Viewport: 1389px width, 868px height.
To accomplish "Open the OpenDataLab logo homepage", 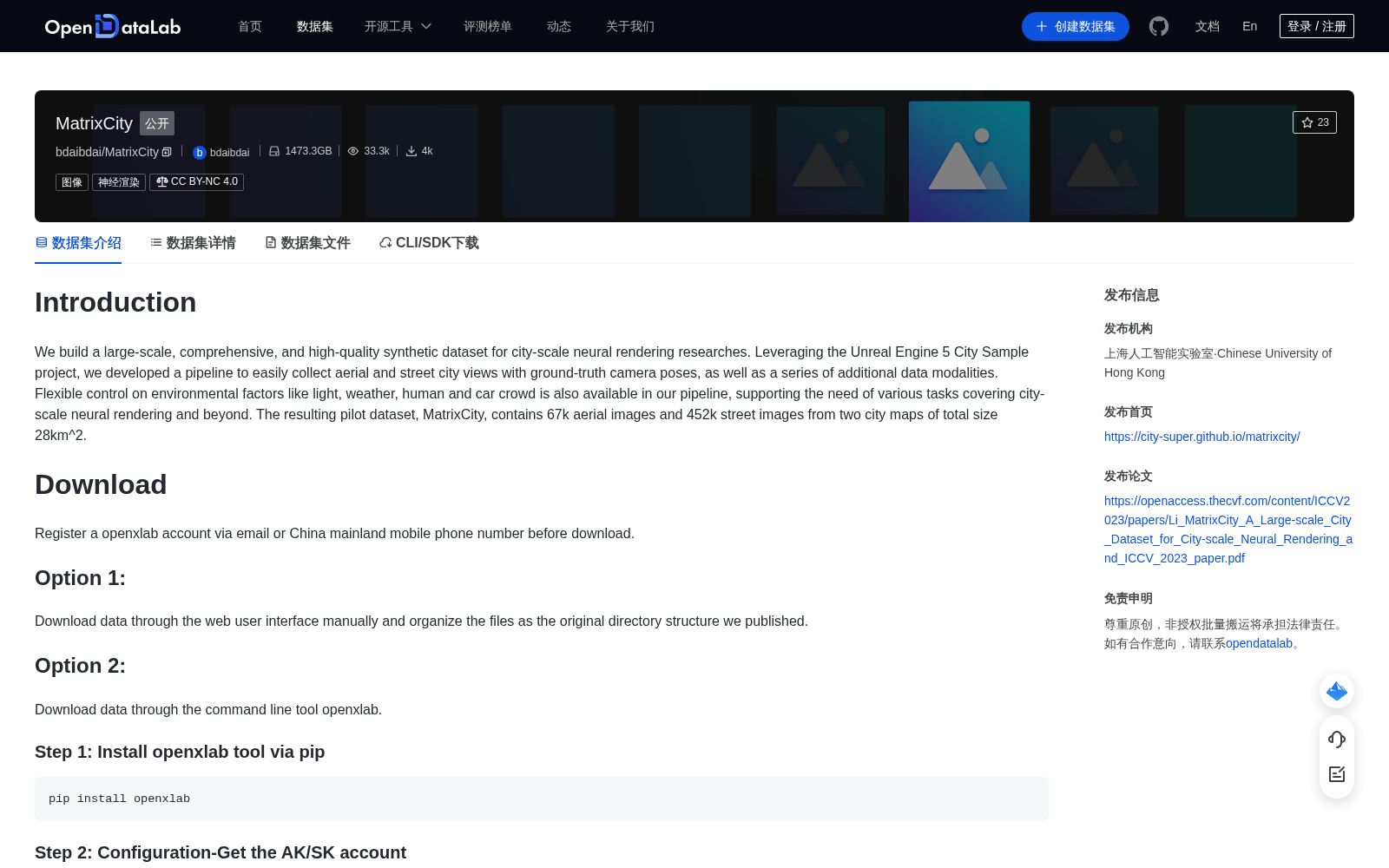I will (x=113, y=26).
